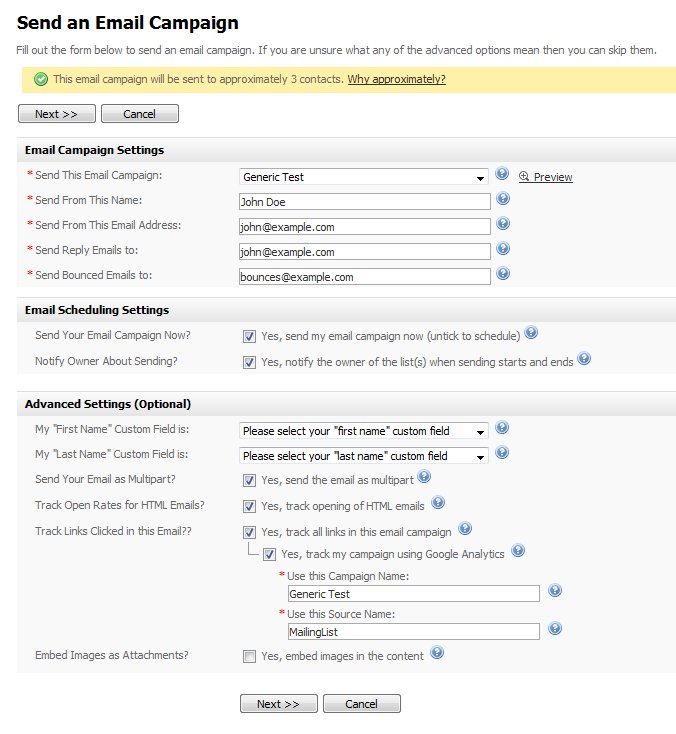The width and height of the screenshot is (676, 734).
Task: Click the bottom Cancel button
Action: tap(361, 704)
